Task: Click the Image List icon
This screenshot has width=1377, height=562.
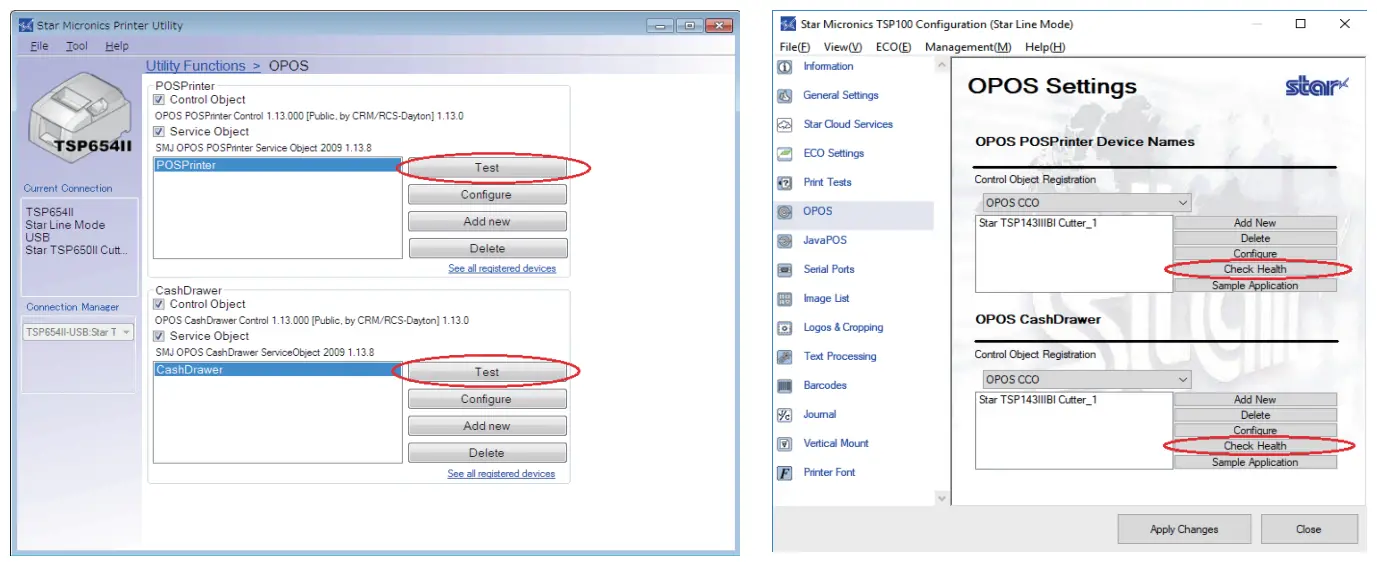Action: 785,299
